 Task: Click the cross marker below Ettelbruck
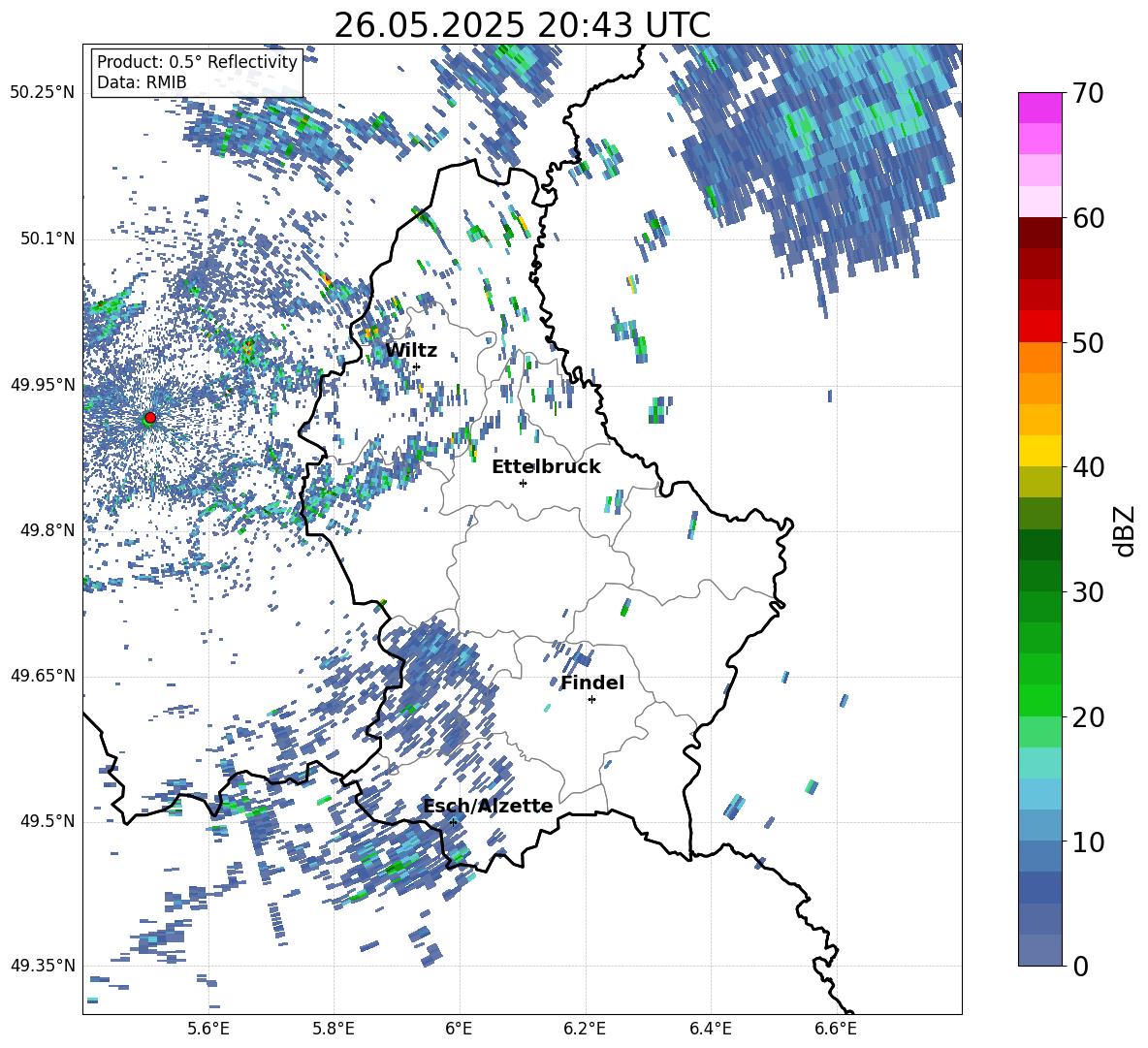[x=523, y=483]
